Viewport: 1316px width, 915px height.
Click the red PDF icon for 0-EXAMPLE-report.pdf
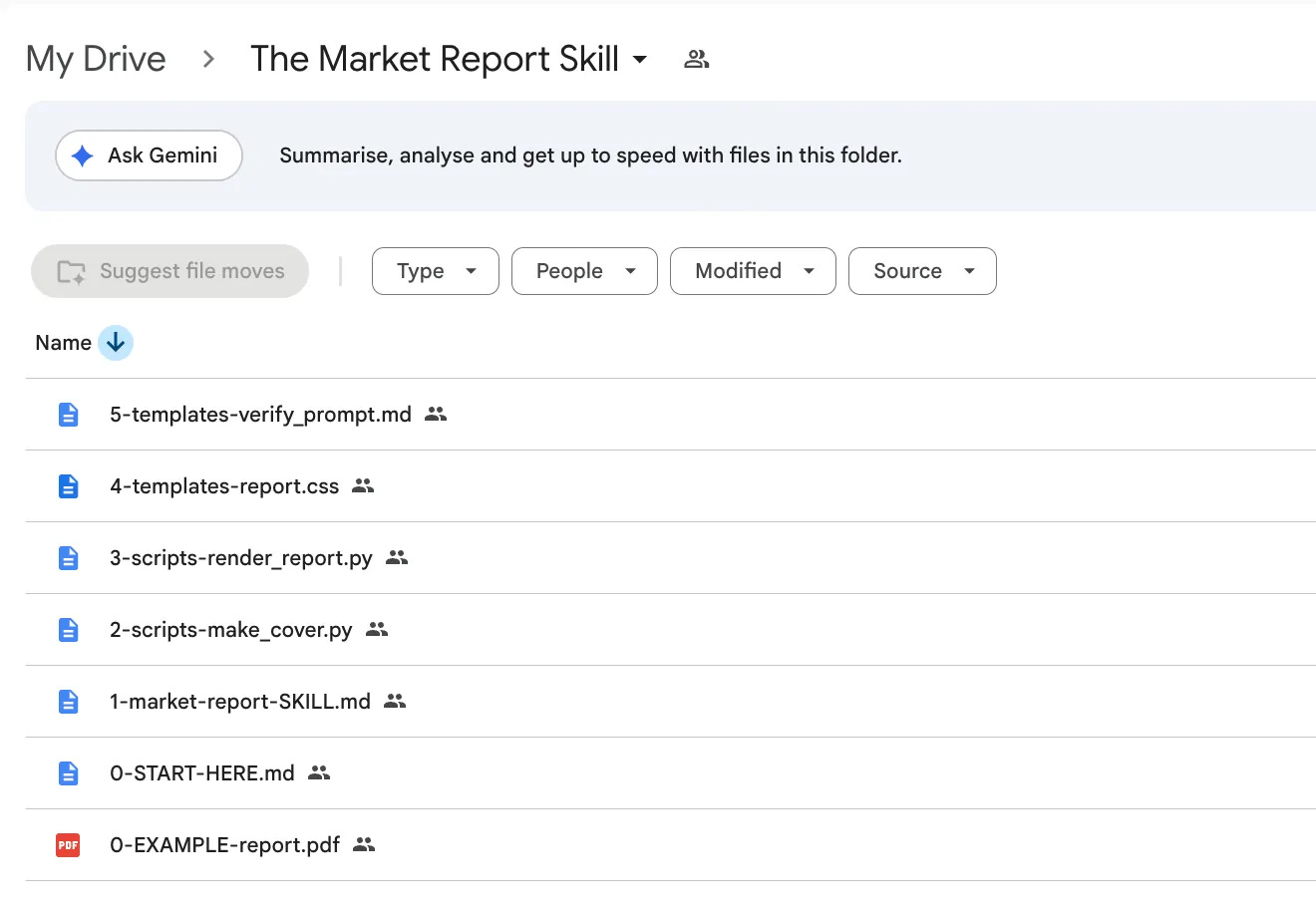point(68,845)
